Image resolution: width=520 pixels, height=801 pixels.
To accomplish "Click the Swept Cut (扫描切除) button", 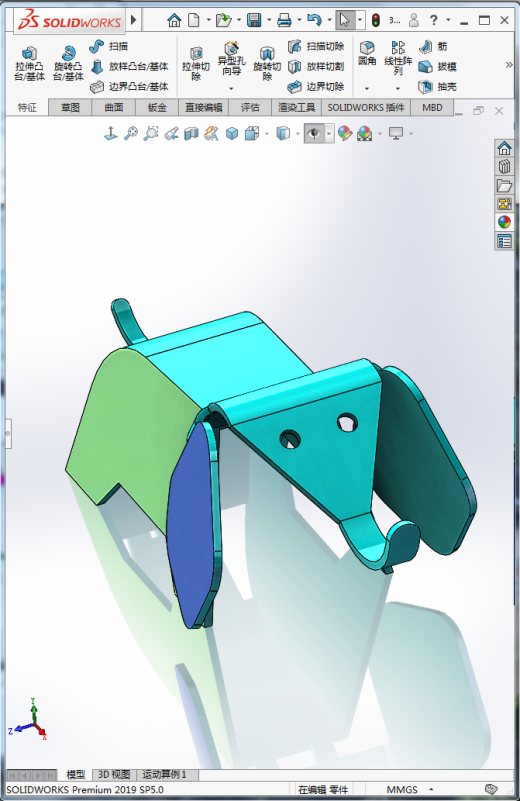I will 316,46.
